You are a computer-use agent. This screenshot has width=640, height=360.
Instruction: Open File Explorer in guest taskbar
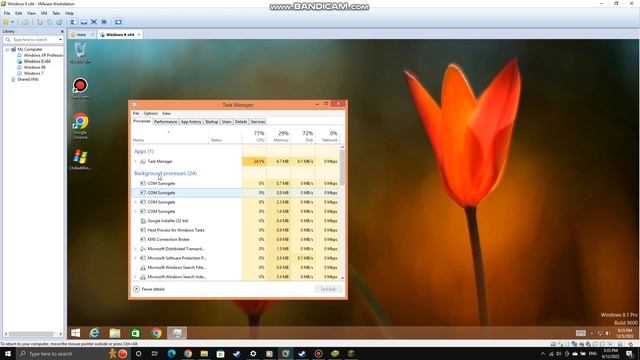(x=115, y=333)
